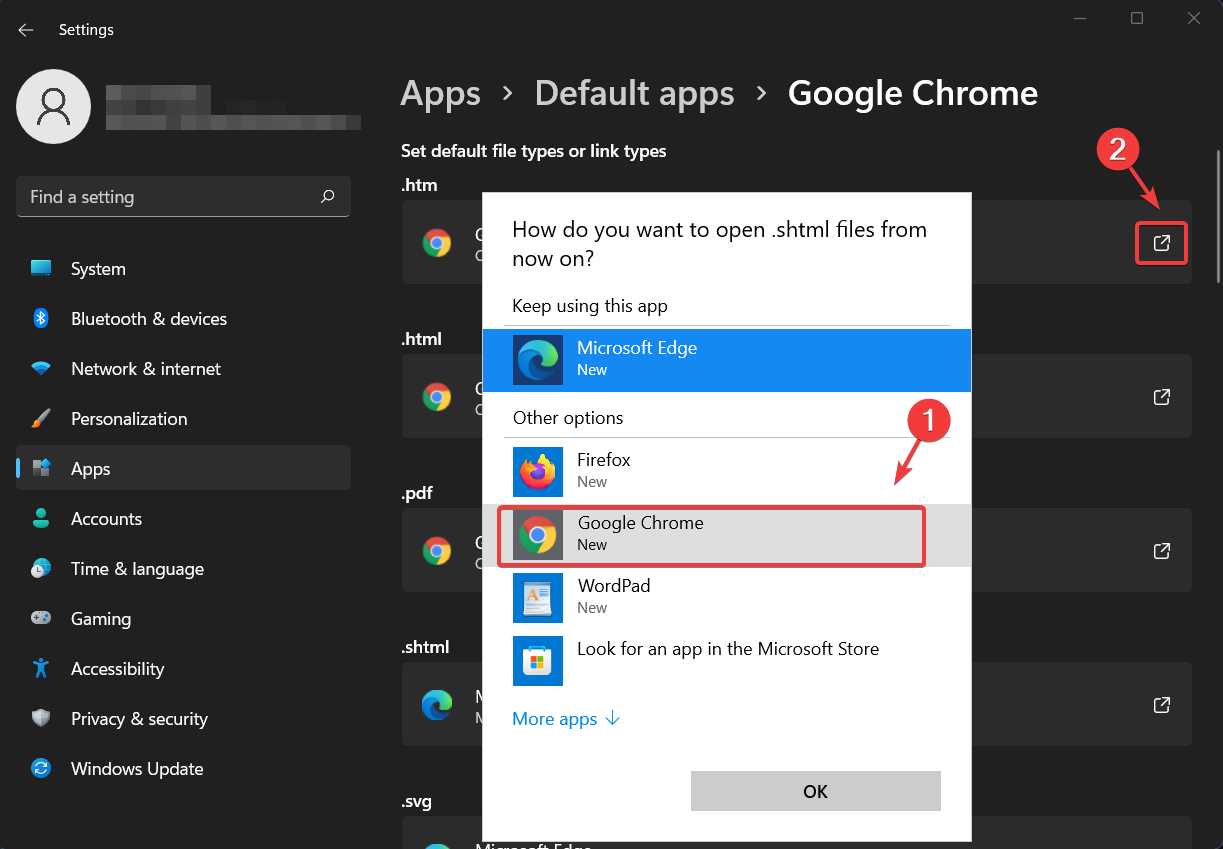Image resolution: width=1223 pixels, height=849 pixels.
Task: Open Personalization settings from sidebar
Action: (131, 418)
